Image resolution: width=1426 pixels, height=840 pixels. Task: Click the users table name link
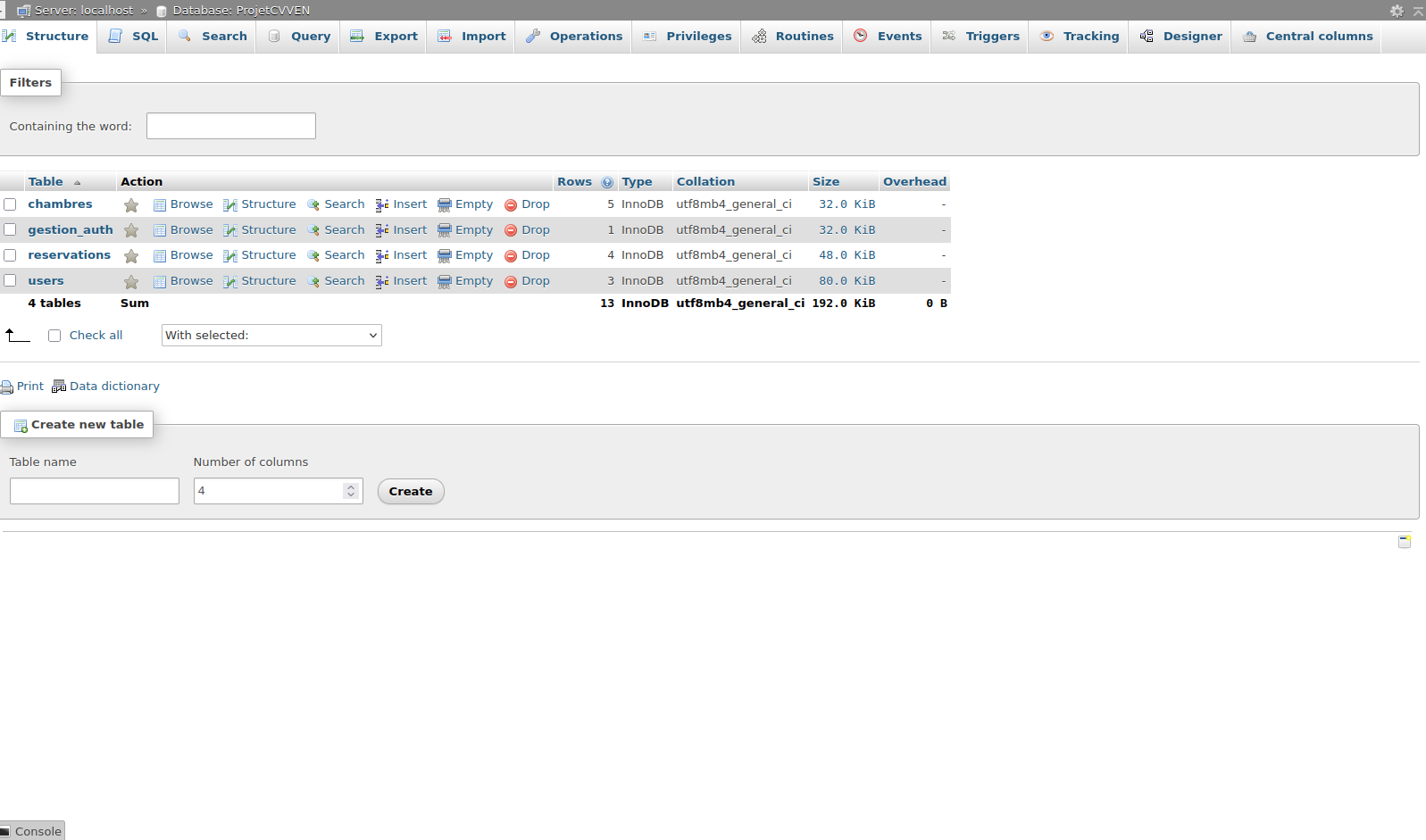[46, 280]
